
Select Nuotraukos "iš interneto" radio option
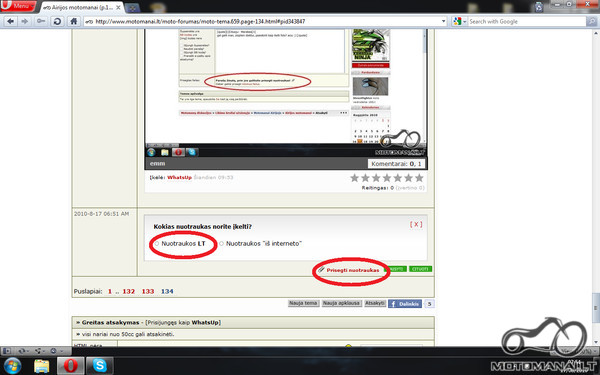221,244
